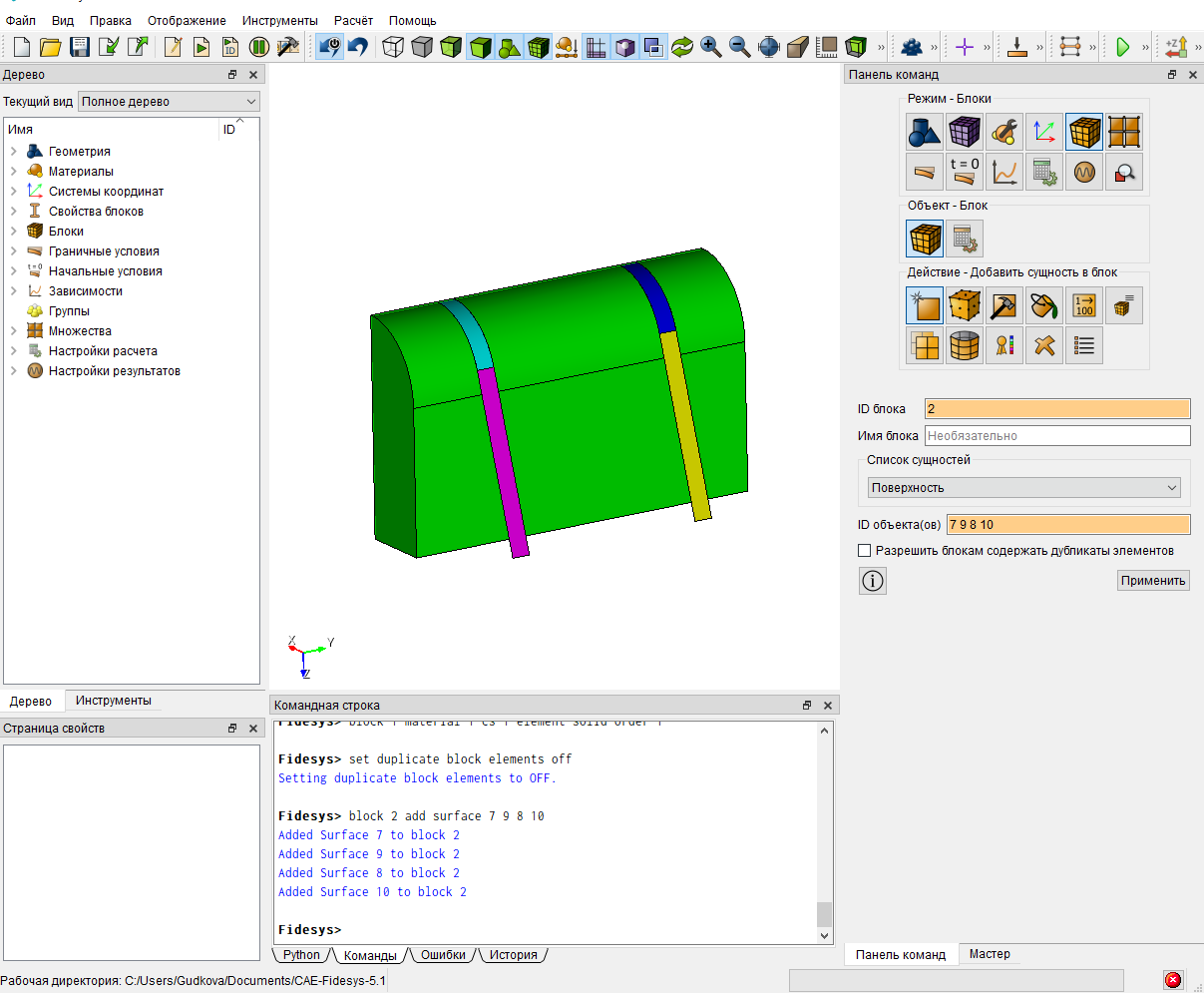
Task: Select the graph curve mode icon
Action: point(1004,172)
